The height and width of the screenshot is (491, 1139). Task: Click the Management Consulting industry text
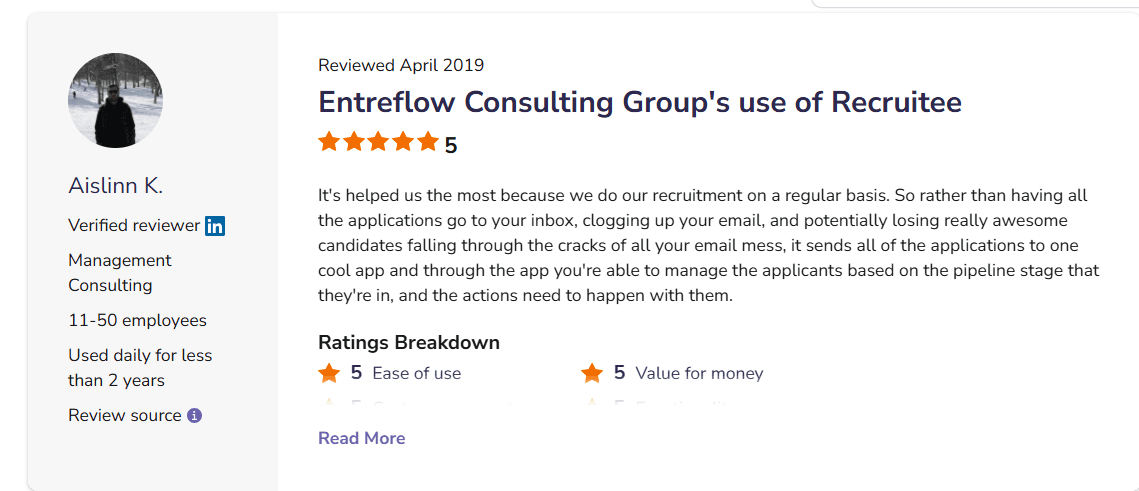tap(120, 273)
